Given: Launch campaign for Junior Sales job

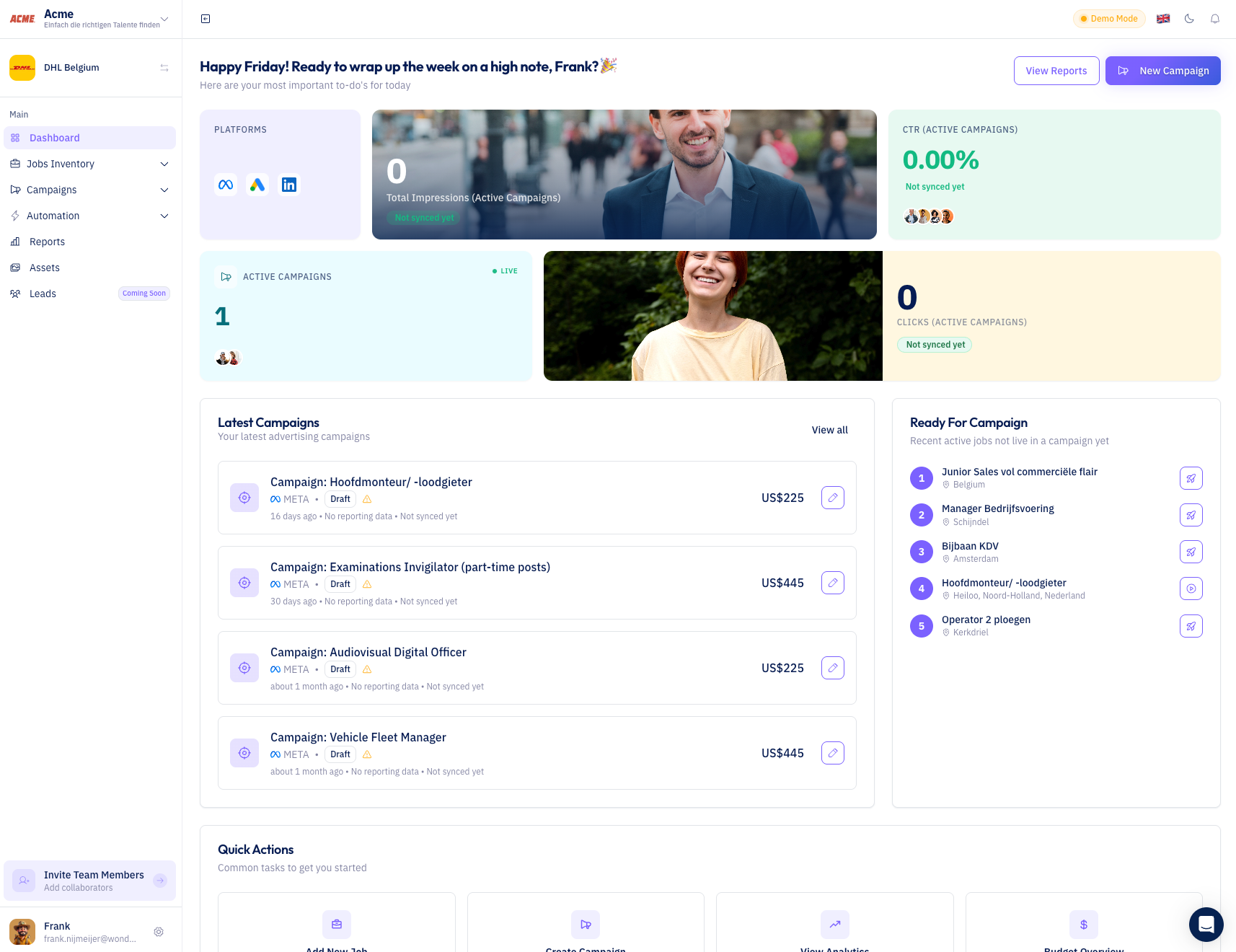Looking at the screenshot, I should coord(1191,478).
